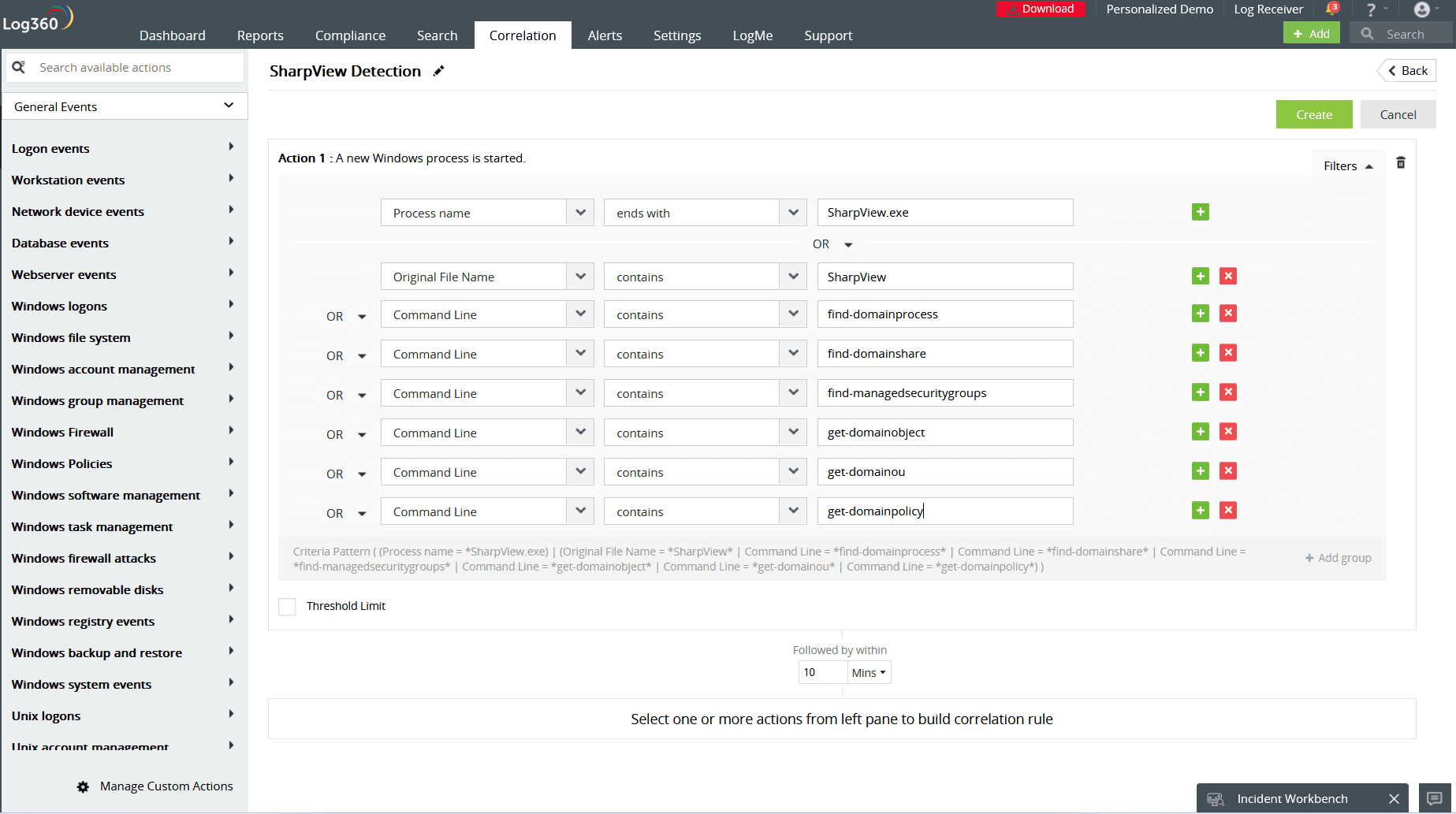1456x814 pixels.
Task: Add a filter with the green plus beside SharpView.exe
Action: [x=1200, y=212]
